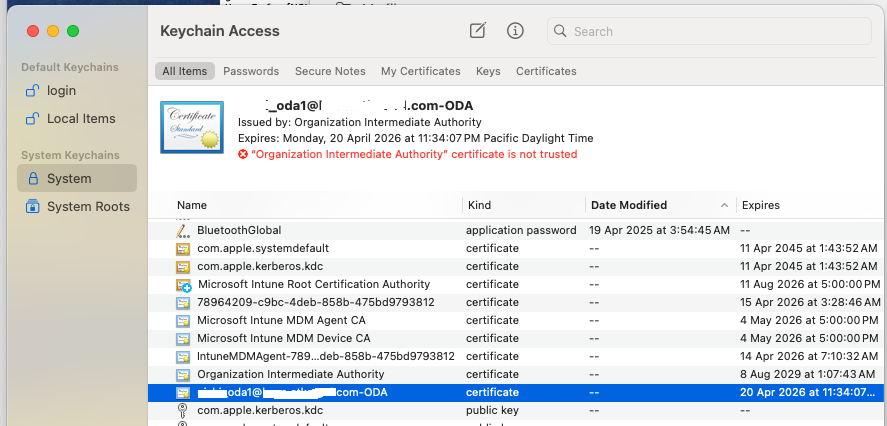887x426 pixels.
Task: Switch to the Secure Notes tab
Action: point(330,71)
